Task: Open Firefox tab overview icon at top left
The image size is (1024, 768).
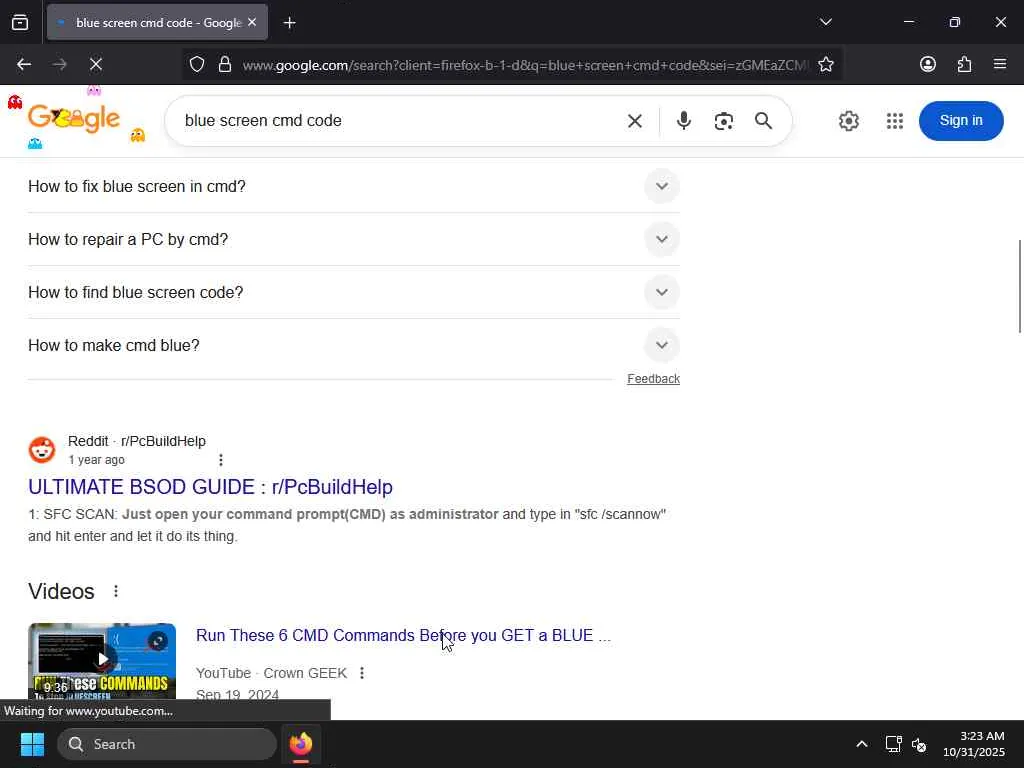Action: [x=20, y=22]
